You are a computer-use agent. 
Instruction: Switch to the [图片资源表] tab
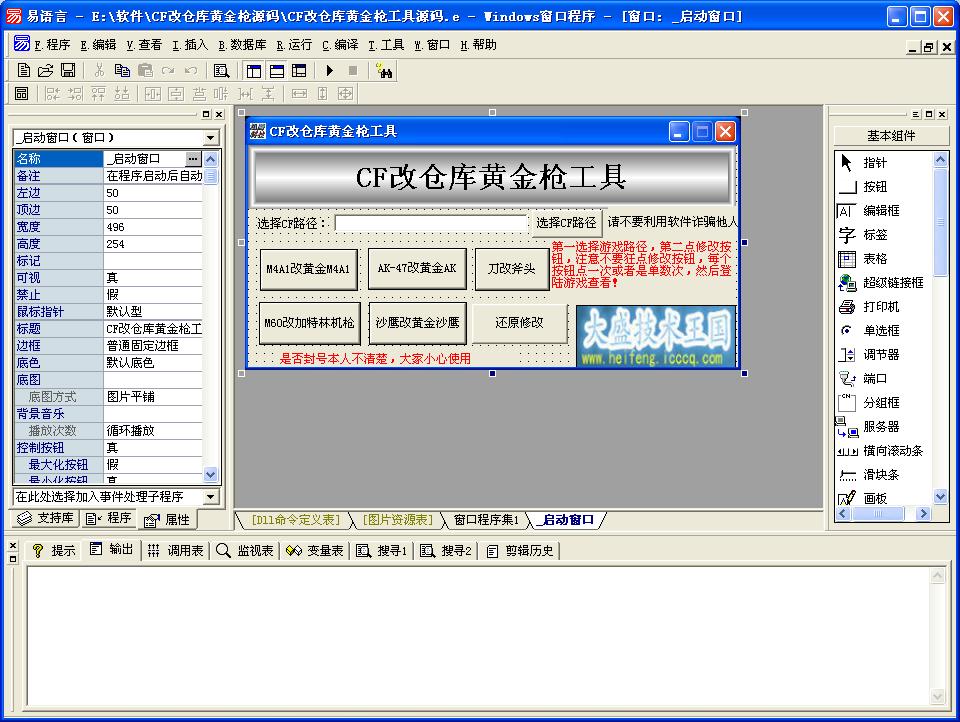point(398,520)
